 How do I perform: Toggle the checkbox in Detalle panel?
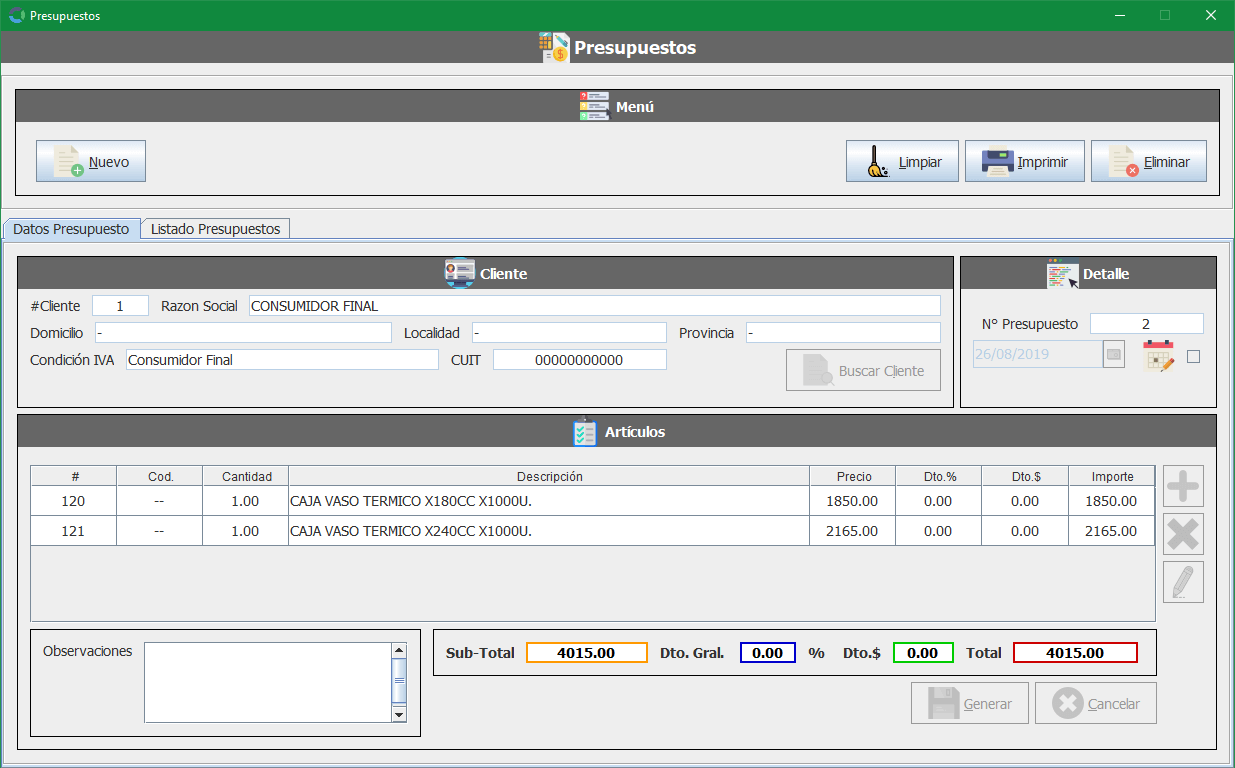1193,356
